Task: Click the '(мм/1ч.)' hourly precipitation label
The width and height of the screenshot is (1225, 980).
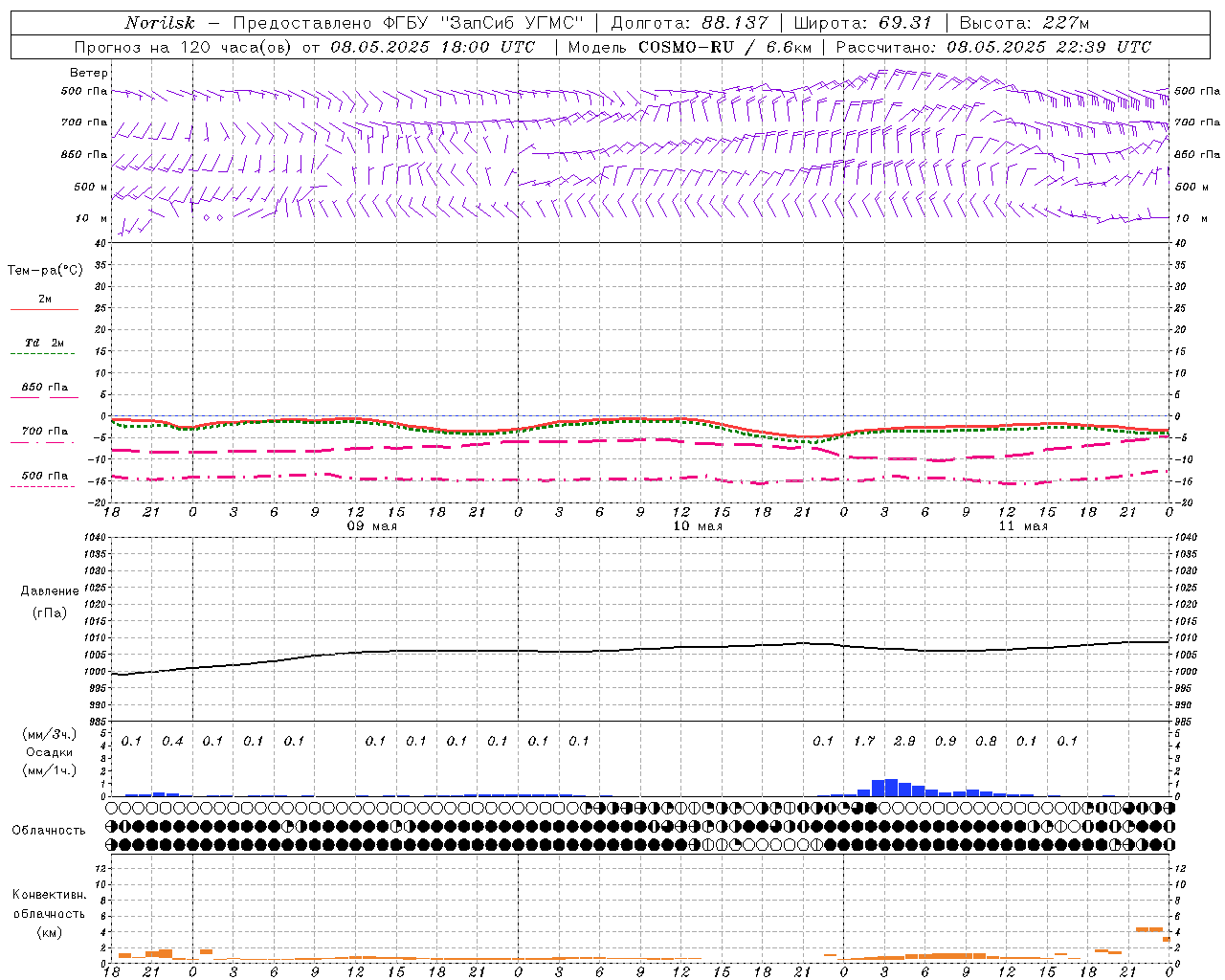Action: (49, 770)
